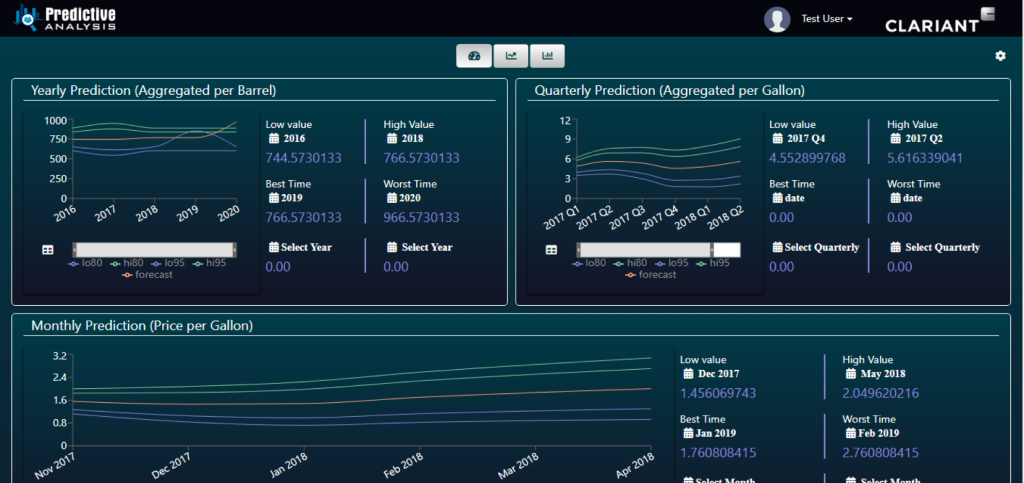Select the Yearly low value 744.5730133

pos(304,158)
